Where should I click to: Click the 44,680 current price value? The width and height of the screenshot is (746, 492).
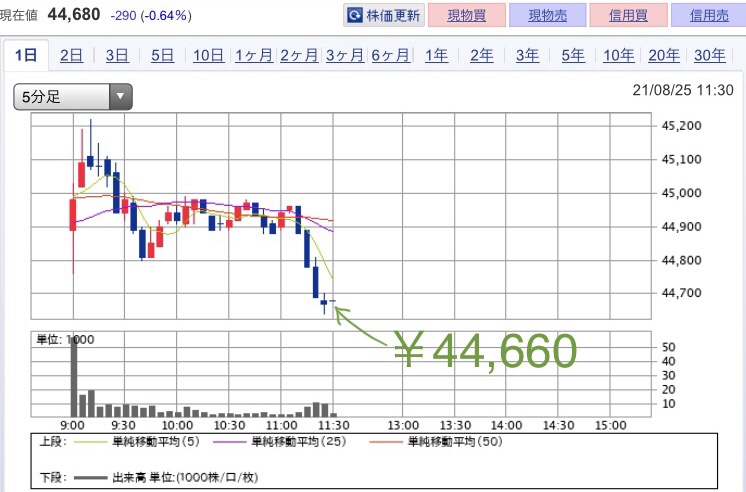click(x=74, y=15)
